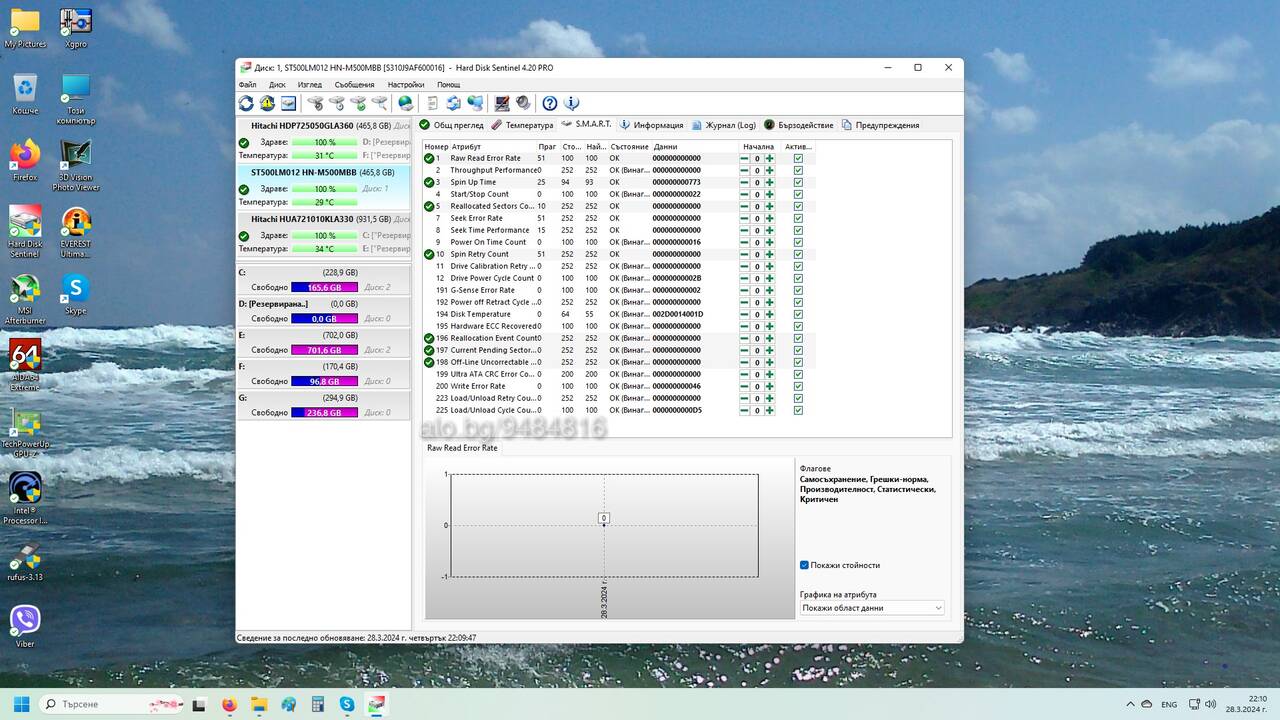Open the Съобщения menu
Image resolution: width=1280 pixels, height=720 pixels.
click(x=354, y=85)
